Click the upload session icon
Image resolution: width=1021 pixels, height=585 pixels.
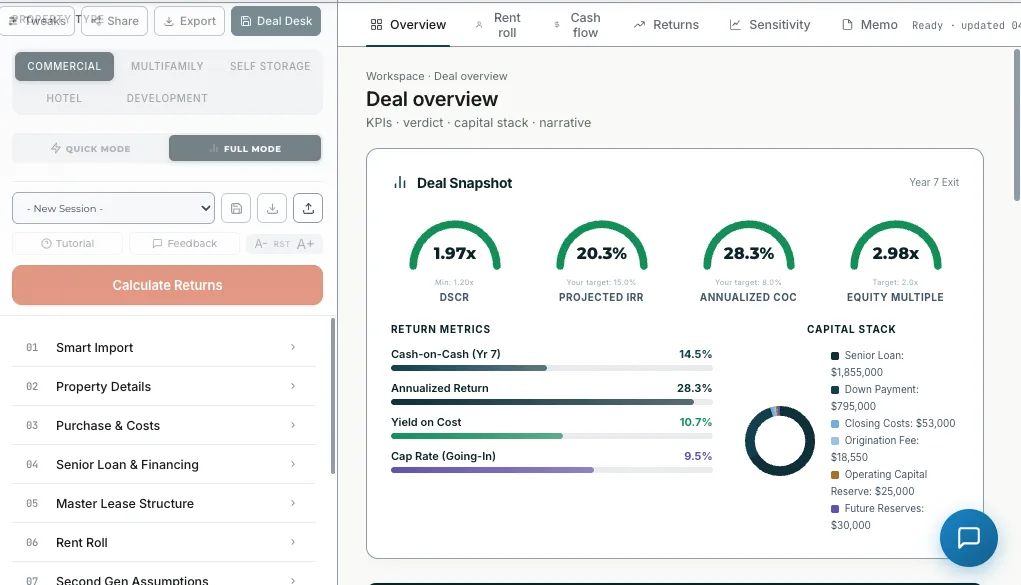pos(308,208)
